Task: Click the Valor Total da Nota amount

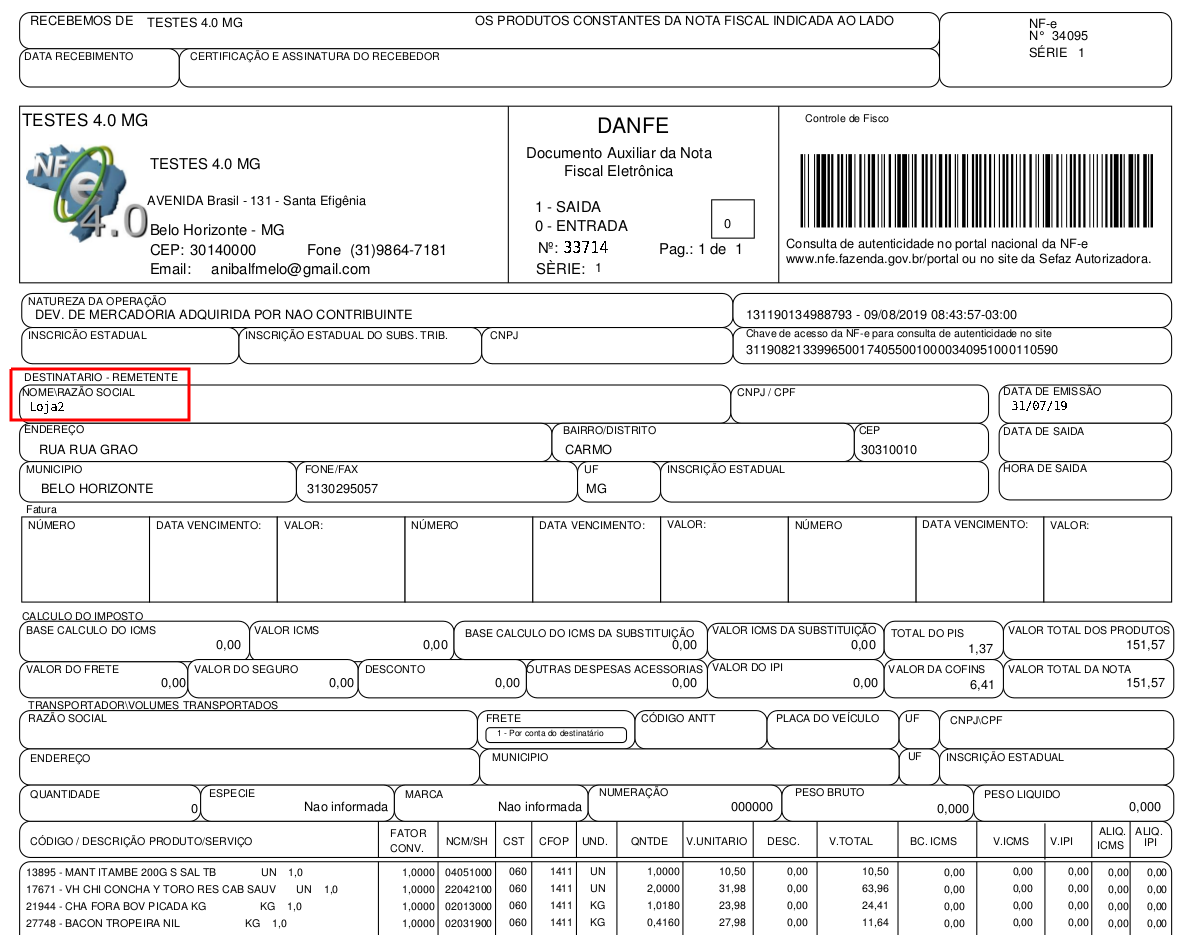Action: (x=1145, y=683)
